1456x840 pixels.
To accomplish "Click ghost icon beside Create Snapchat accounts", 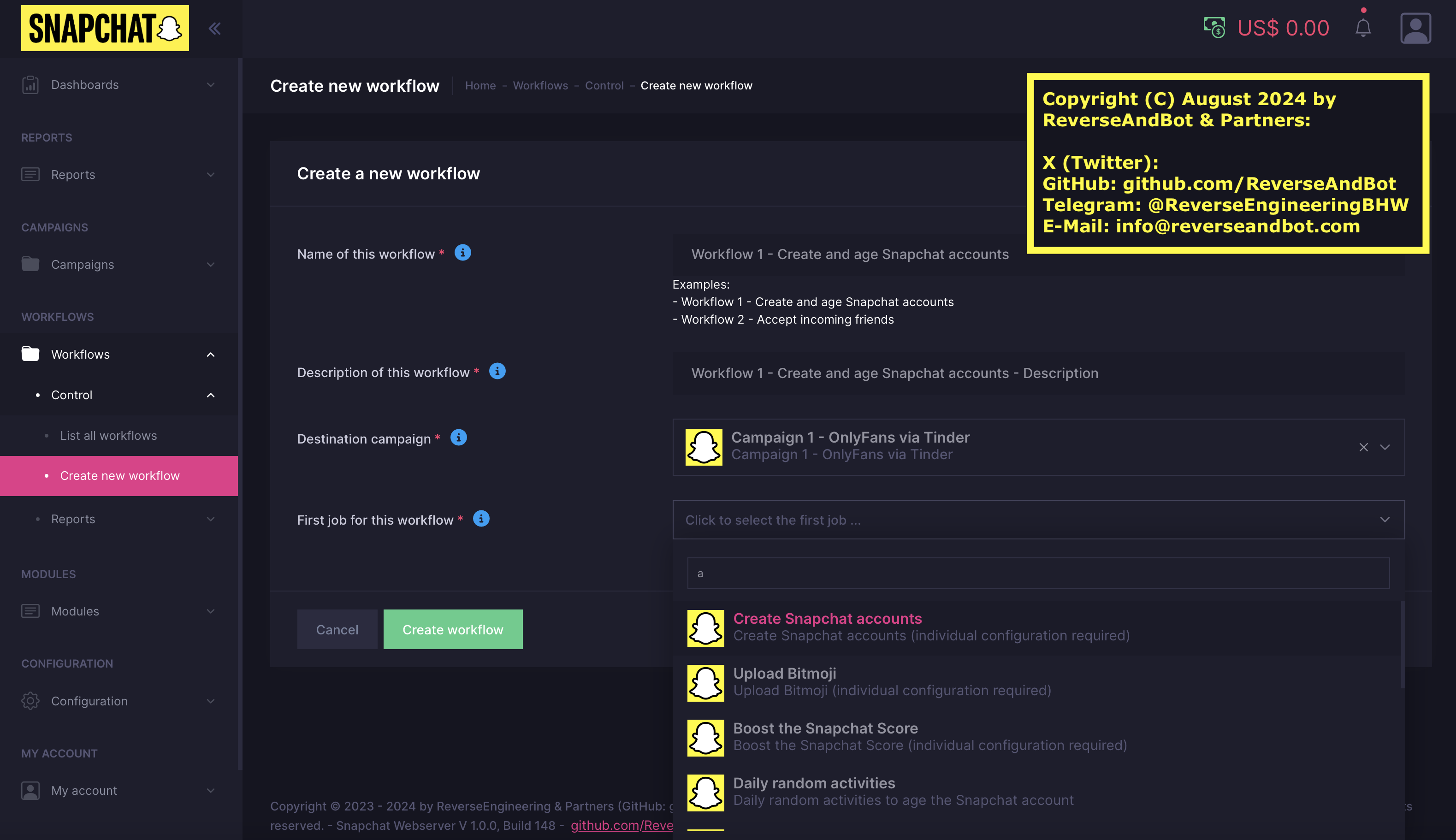I will pyautogui.click(x=705, y=627).
